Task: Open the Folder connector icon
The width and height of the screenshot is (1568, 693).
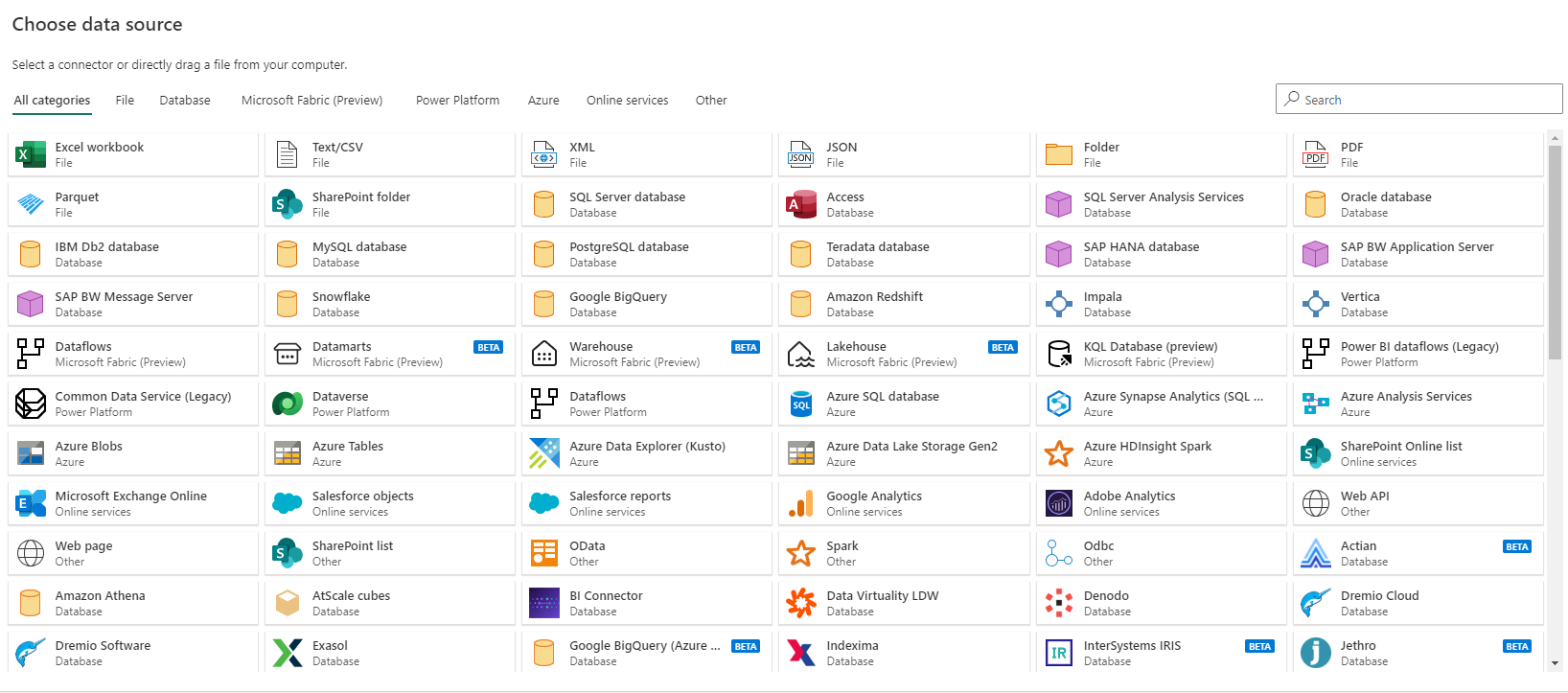Action: tap(1058, 154)
